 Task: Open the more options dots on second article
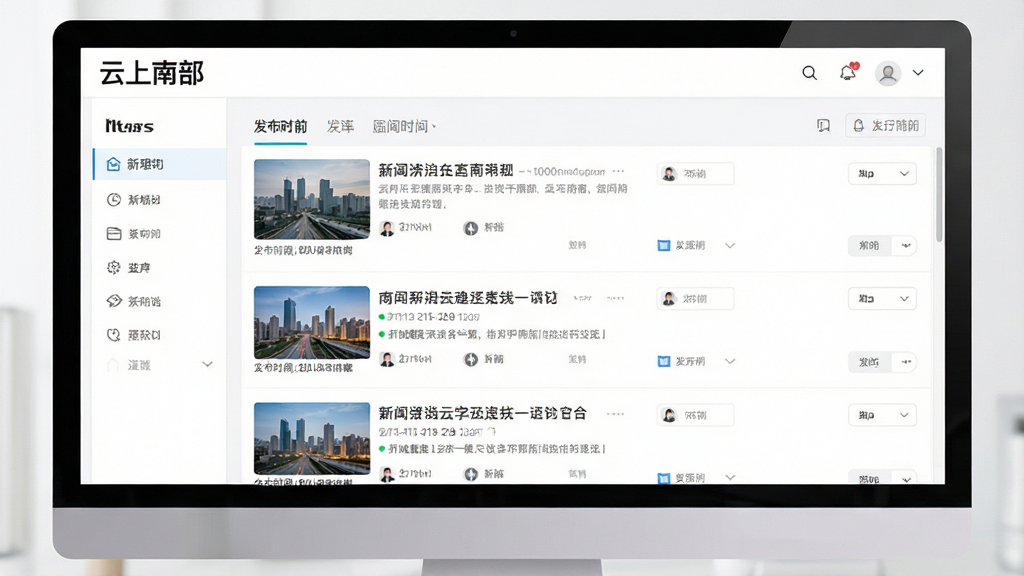(x=615, y=298)
